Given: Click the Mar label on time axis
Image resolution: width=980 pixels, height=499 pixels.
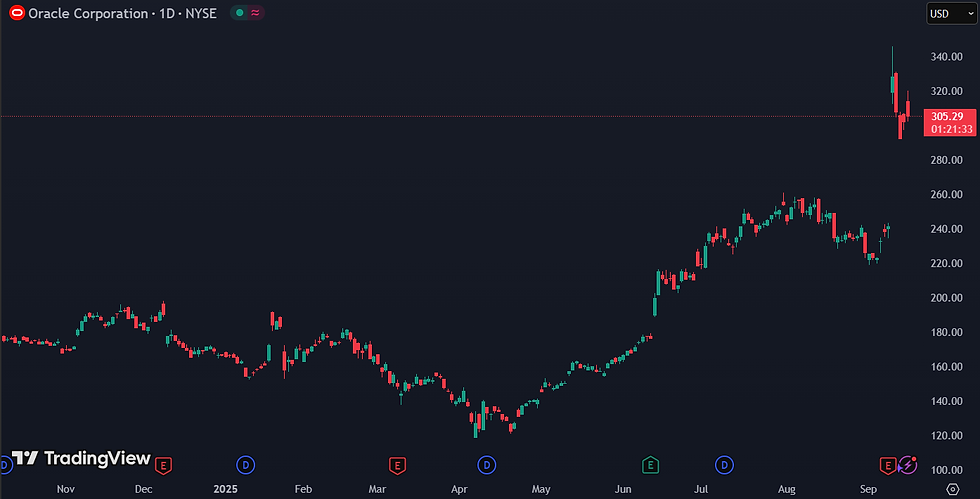Looking at the screenshot, I should [378, 489].
